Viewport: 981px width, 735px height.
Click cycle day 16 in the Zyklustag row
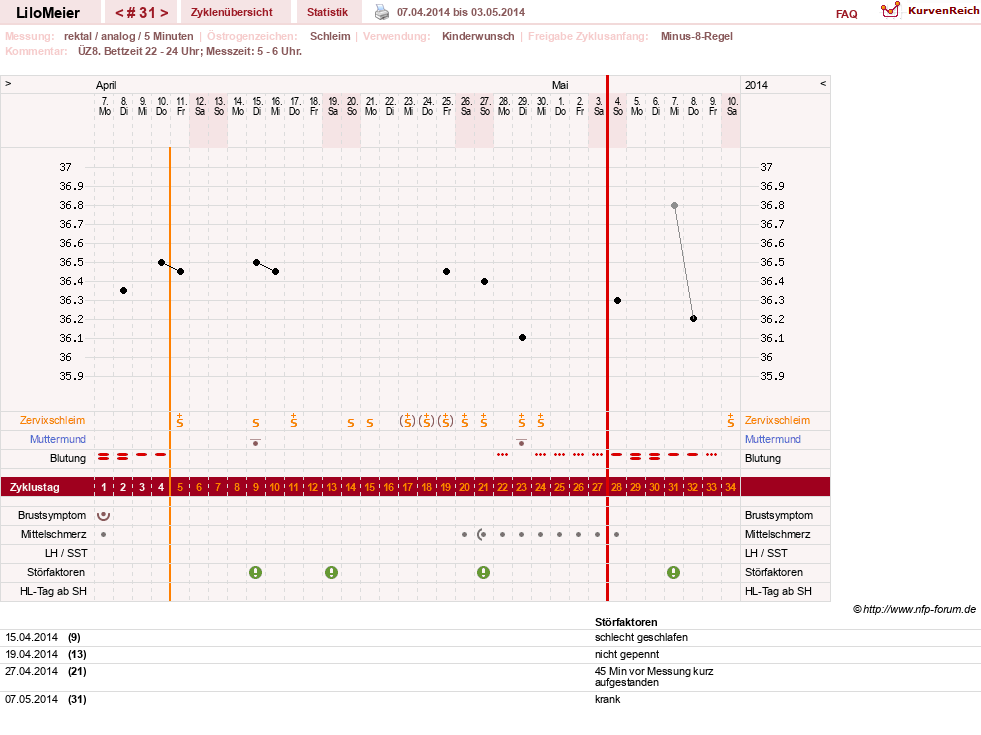point(389,487)
